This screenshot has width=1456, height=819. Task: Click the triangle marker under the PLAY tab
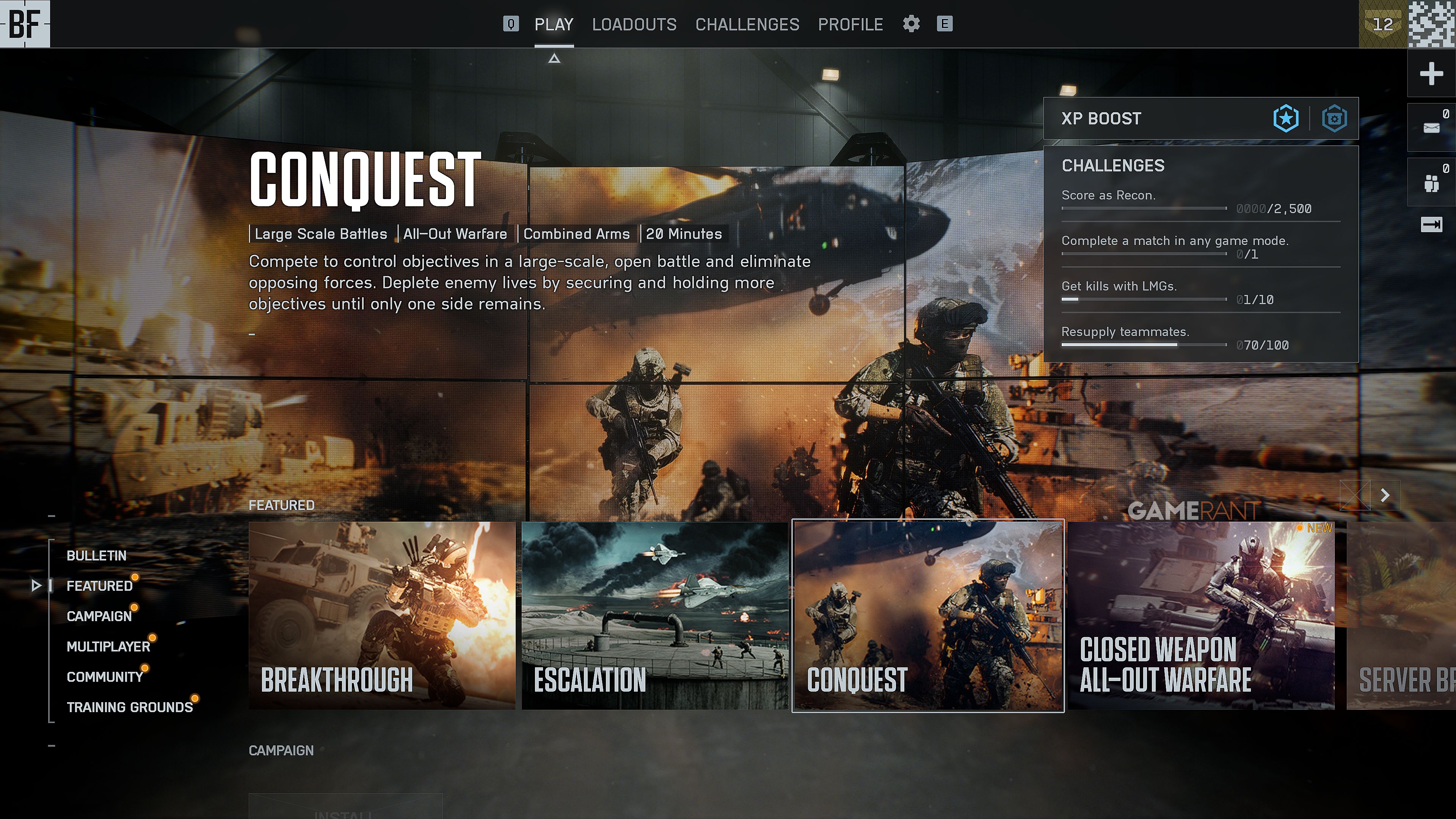(554, 58)
